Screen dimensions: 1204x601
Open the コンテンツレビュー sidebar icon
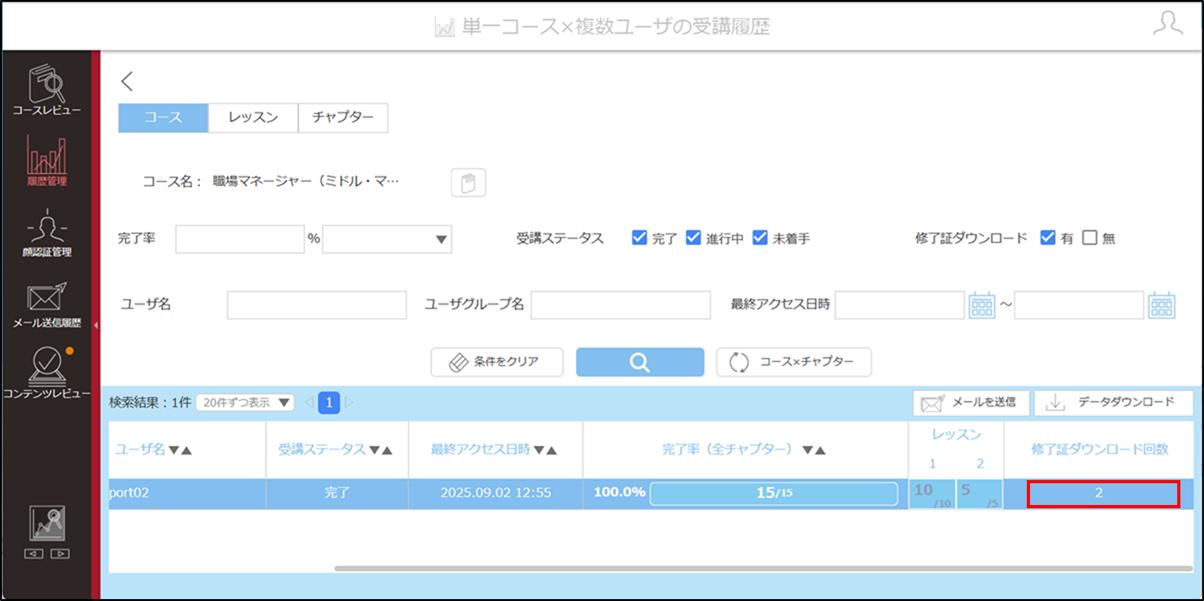[x=47, y=373]
